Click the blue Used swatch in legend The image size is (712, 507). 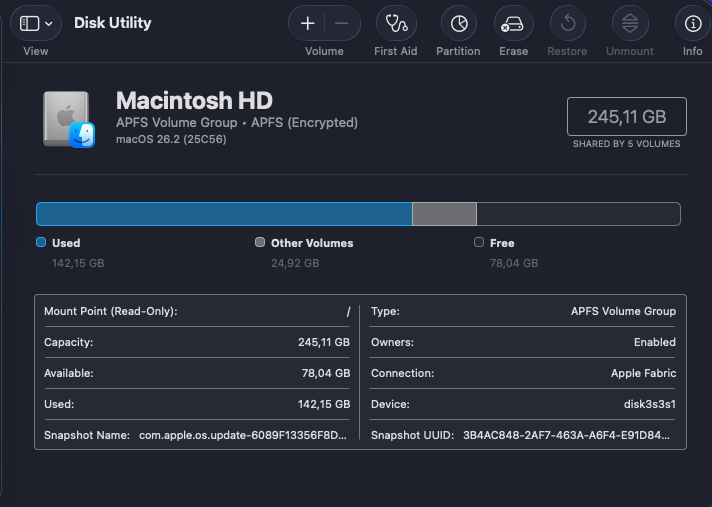tap(41, 242)
